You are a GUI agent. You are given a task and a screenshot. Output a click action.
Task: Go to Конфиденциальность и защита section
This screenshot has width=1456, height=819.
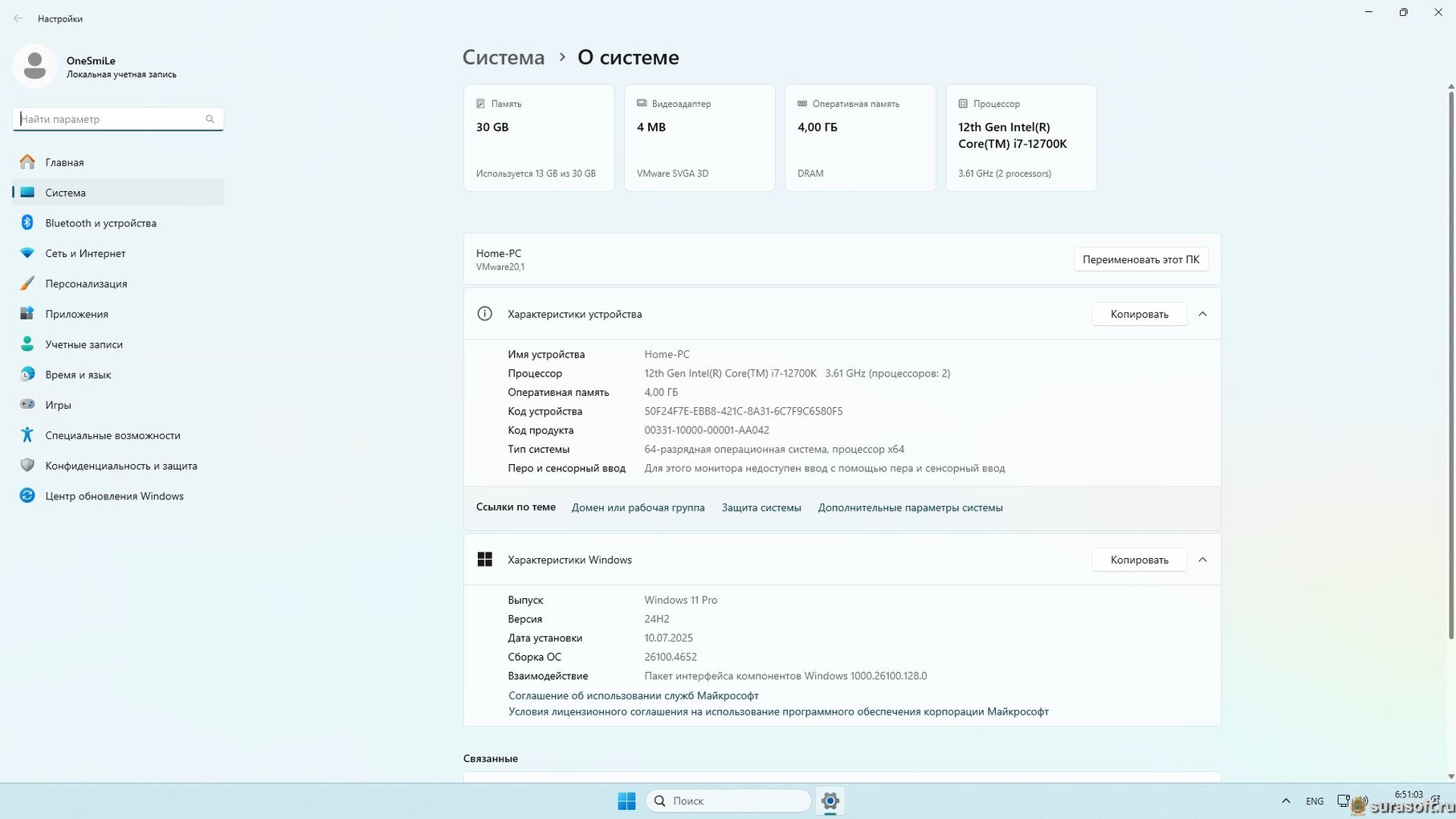click(x=120, y=466)
